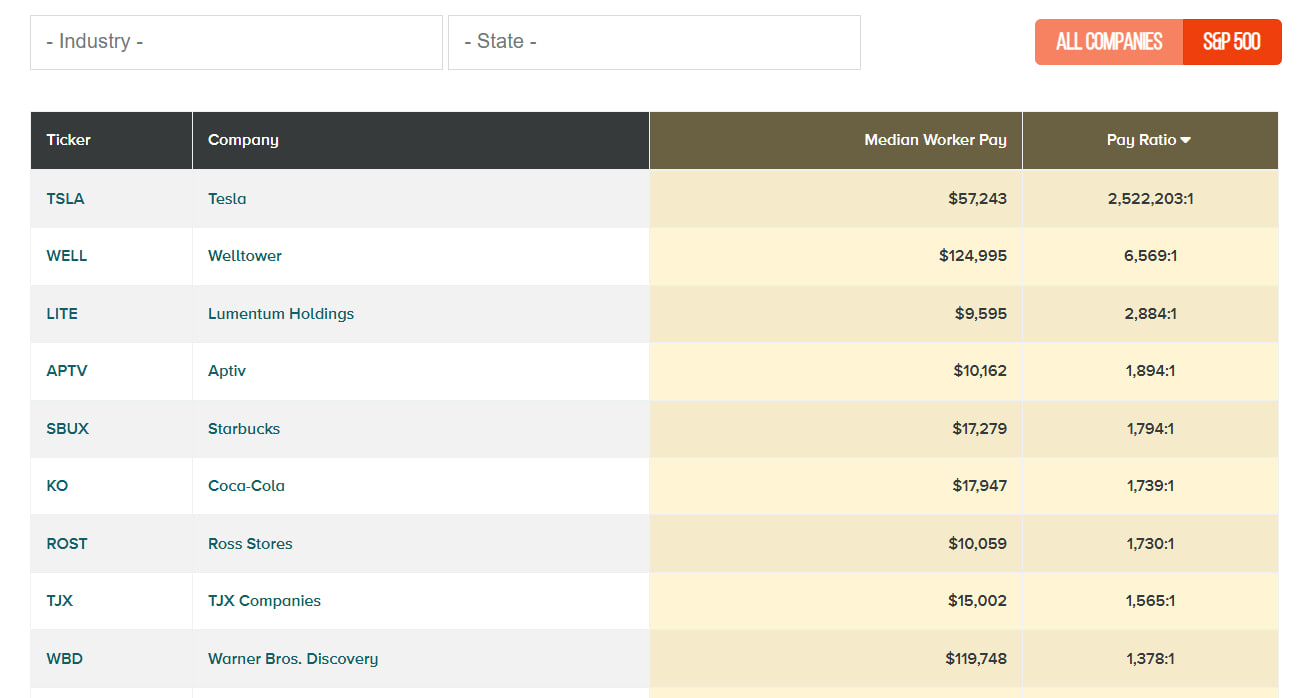Select pay ratio 1,378:1

[x=1150, y=658]
